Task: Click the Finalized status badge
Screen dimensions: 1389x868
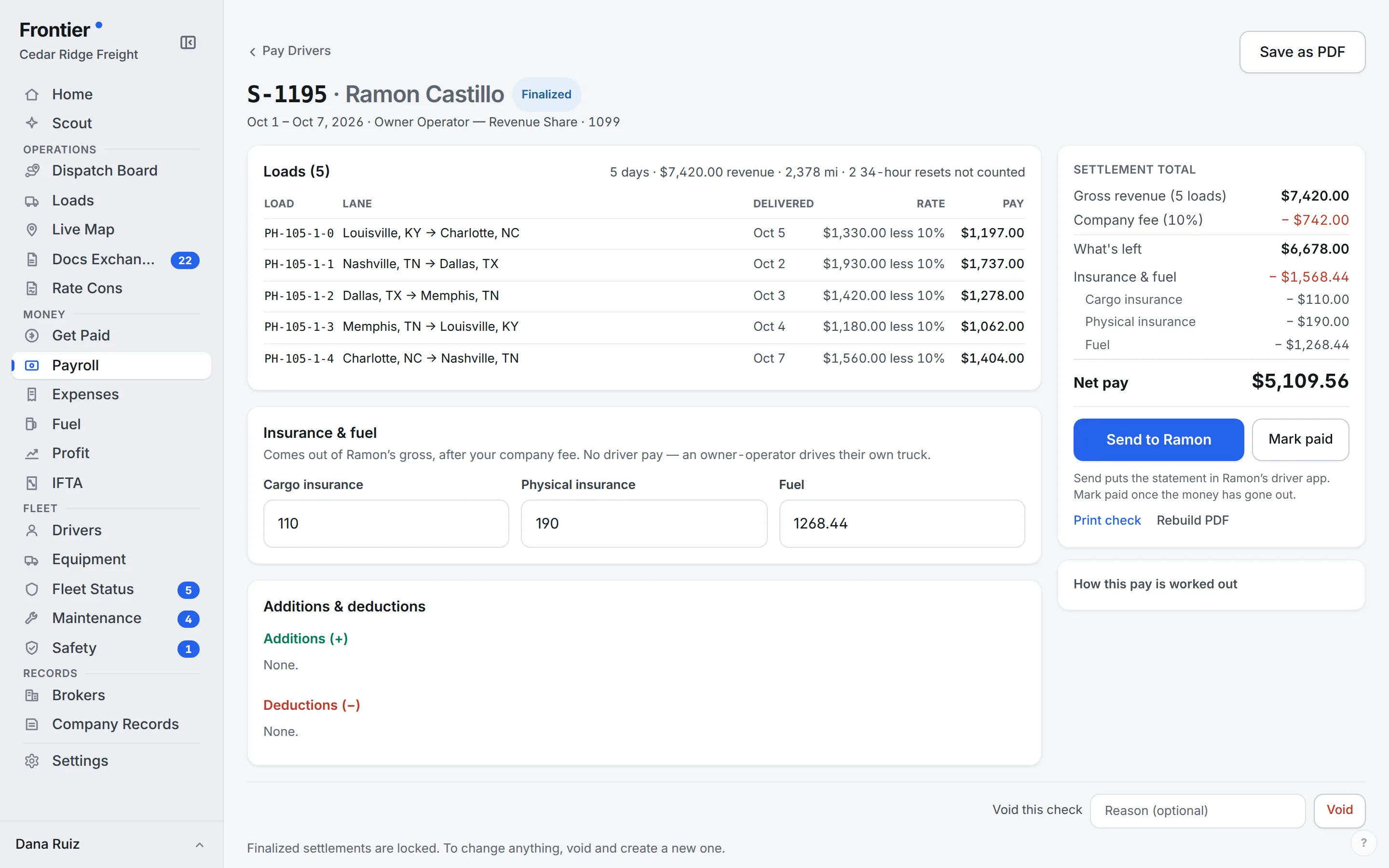Action: tap(546, 94)
